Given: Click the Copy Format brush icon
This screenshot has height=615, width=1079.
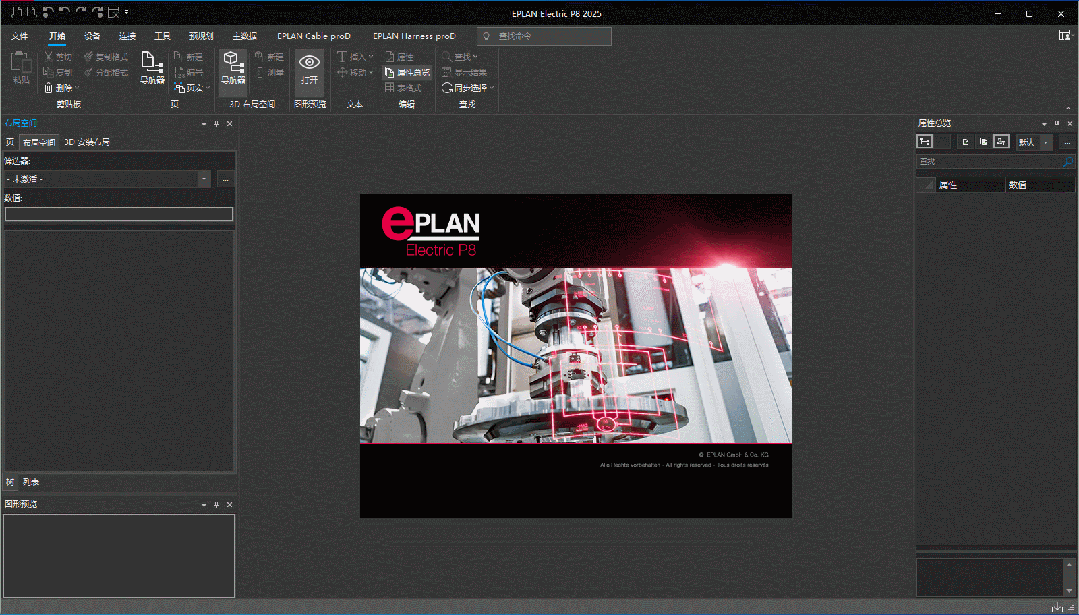Looking at the screenshot, I should [x=88, y=57].
